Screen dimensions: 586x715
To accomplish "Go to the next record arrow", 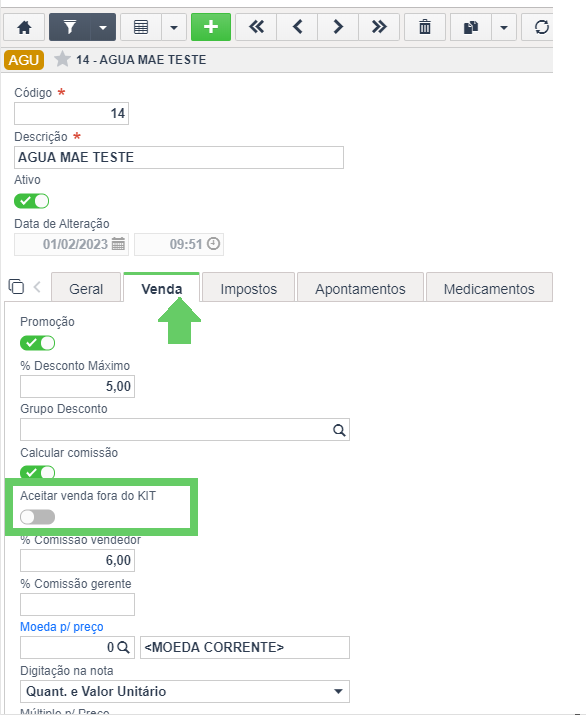I will tap(338, 27).
